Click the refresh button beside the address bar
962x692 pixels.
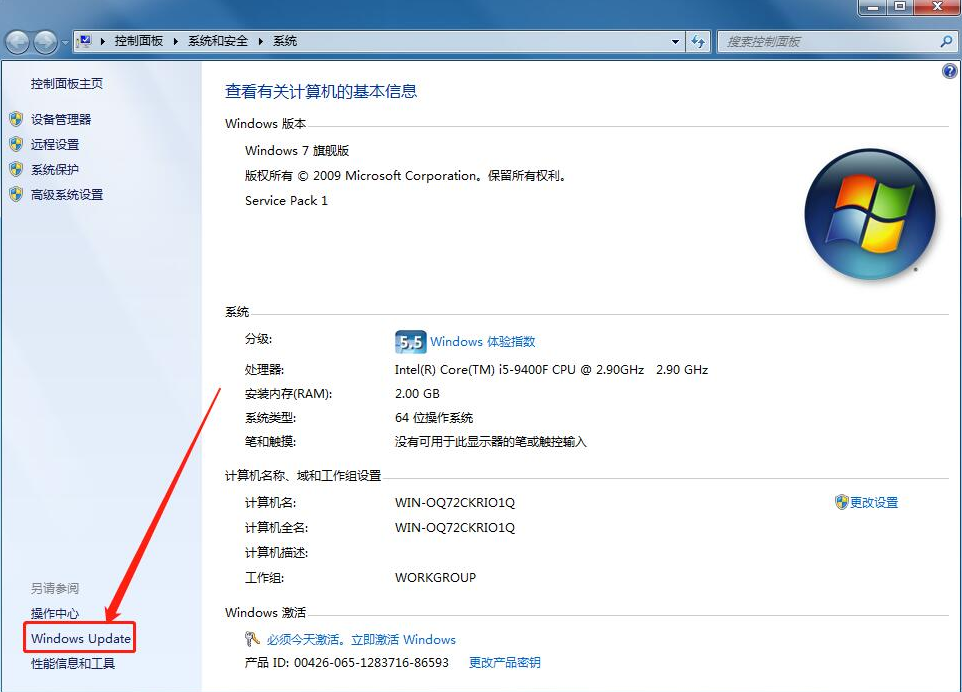tap(698, 42)
